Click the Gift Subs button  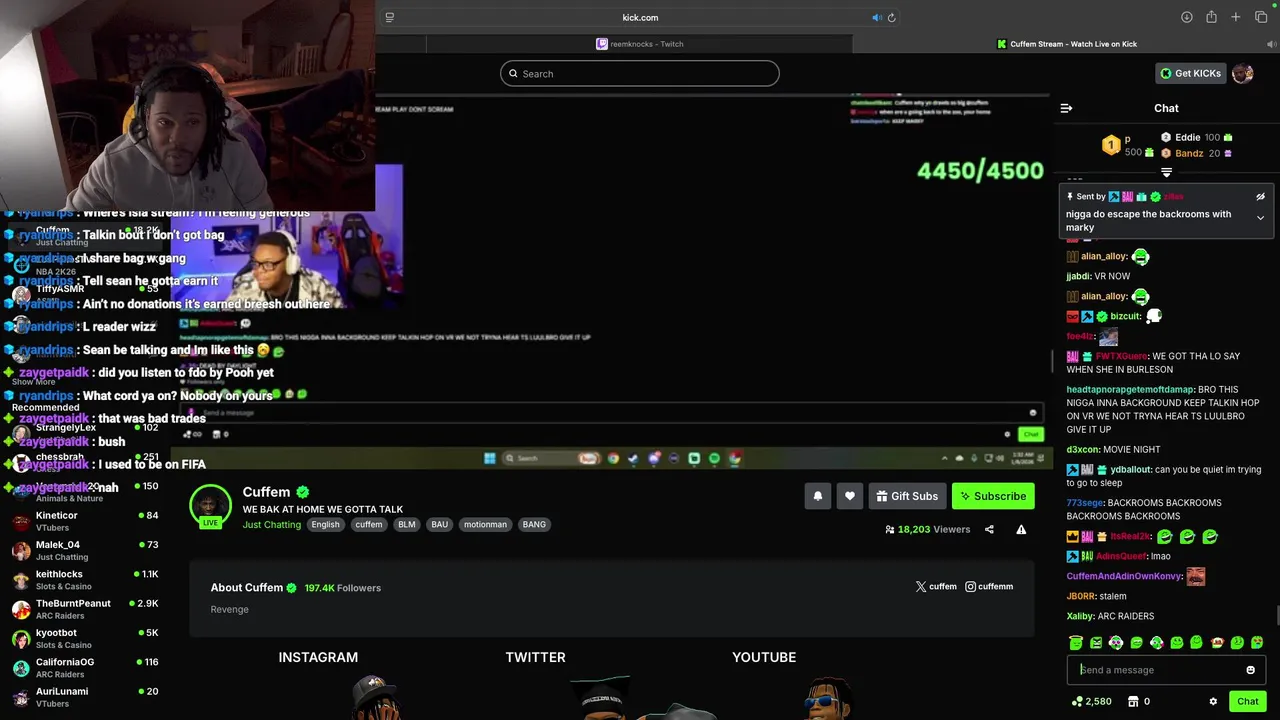(x=907, y=496)
